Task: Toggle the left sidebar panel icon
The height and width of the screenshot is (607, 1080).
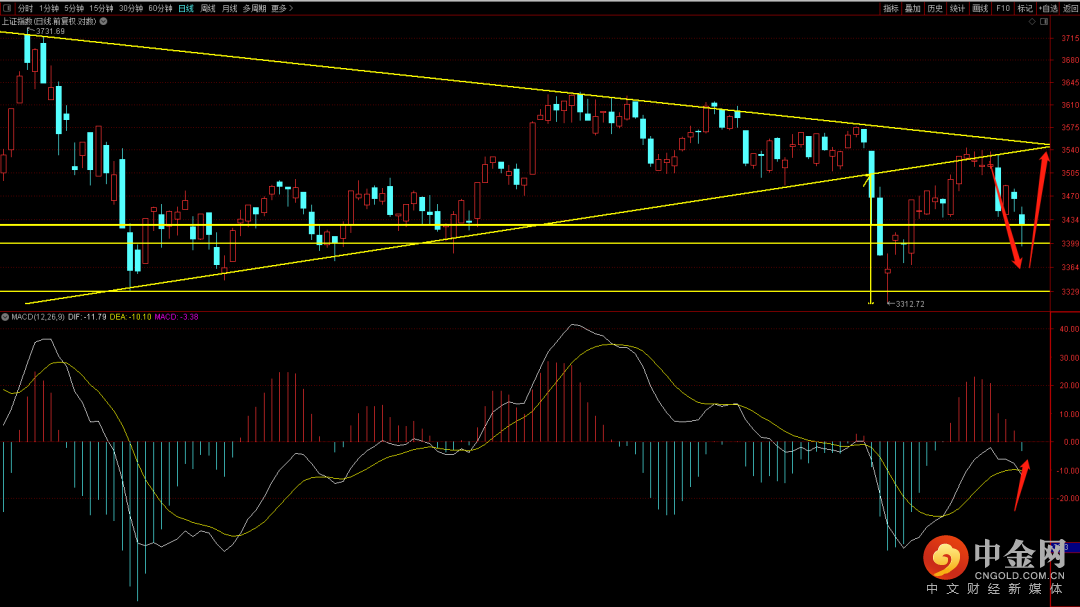Action: (7, 8)
